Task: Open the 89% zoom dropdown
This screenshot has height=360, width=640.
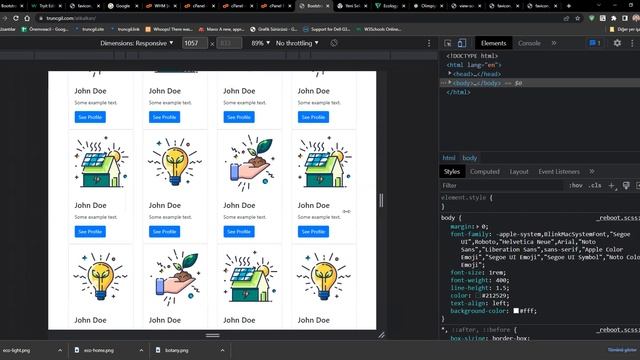Action: point(260,43)
